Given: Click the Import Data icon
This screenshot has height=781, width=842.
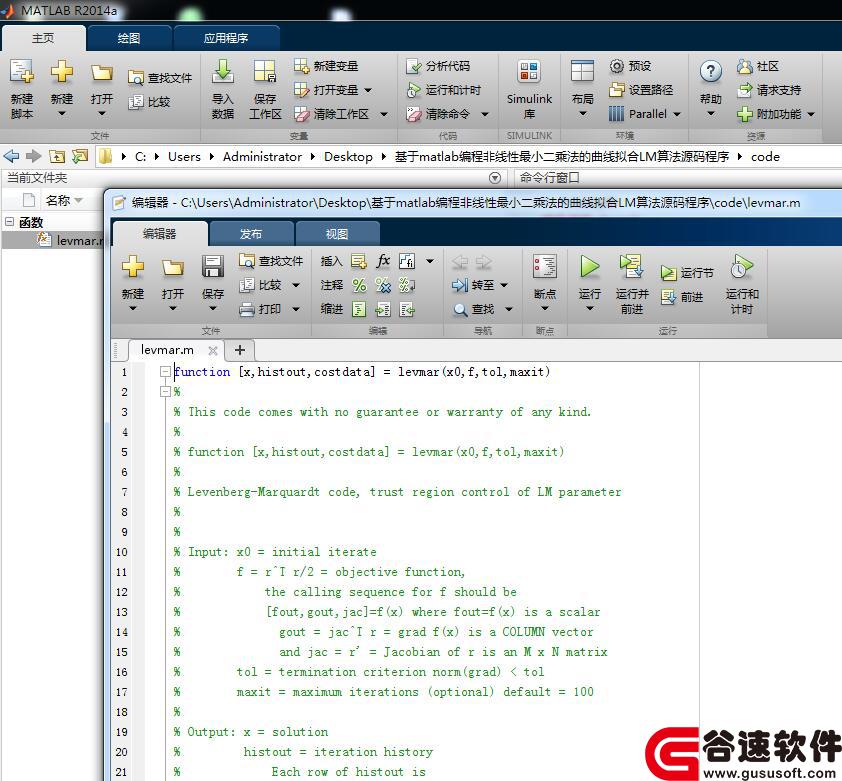Looking at the screenshot, I should (x=222, y=72).
